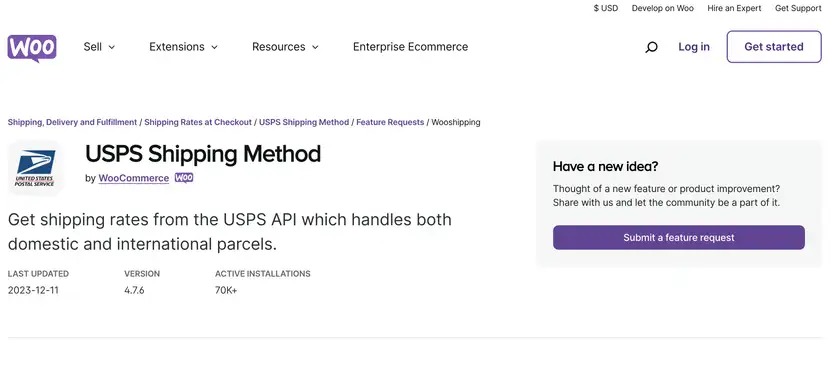Open the Get Support link
The width and height of the screenshot is (830, 376).
[798, 8]
